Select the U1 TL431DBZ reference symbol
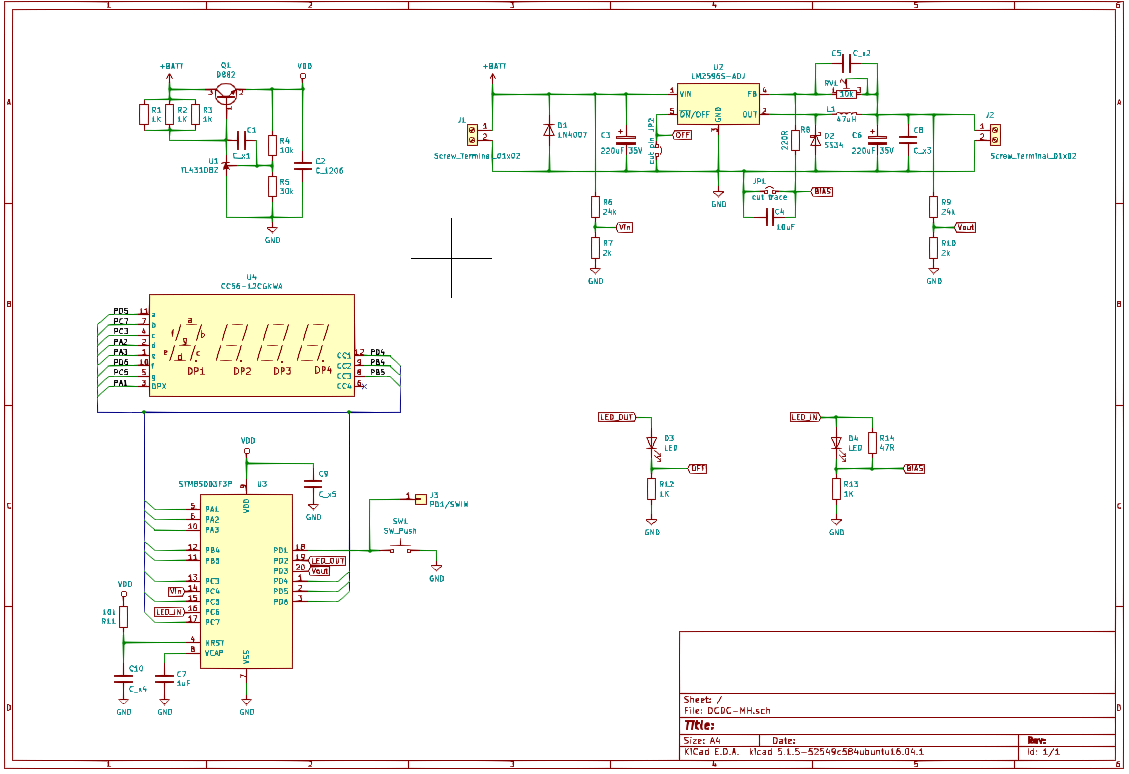The width and height of the screenshot is (1129, 774). 227,163
